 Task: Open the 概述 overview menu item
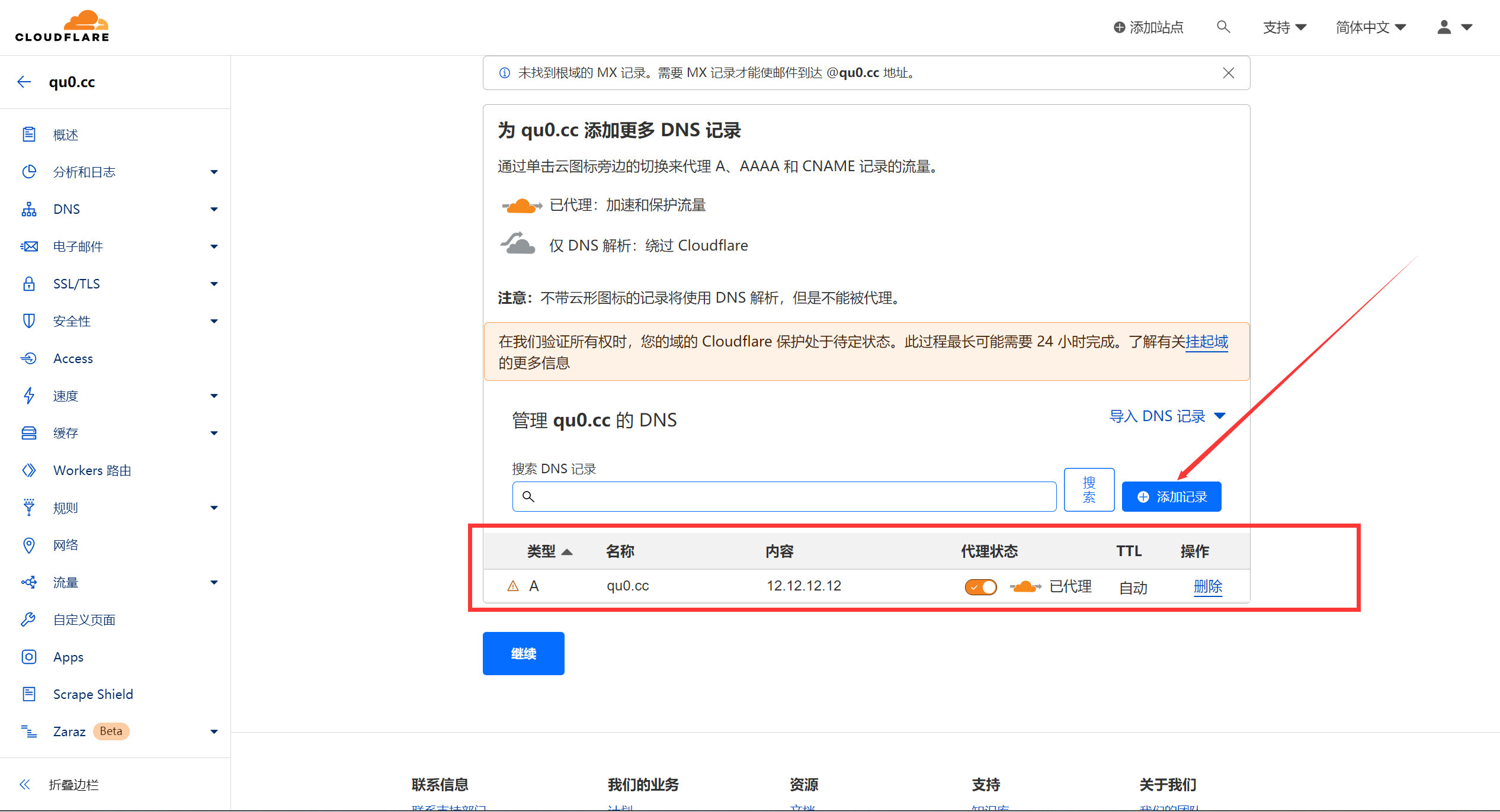65,135
